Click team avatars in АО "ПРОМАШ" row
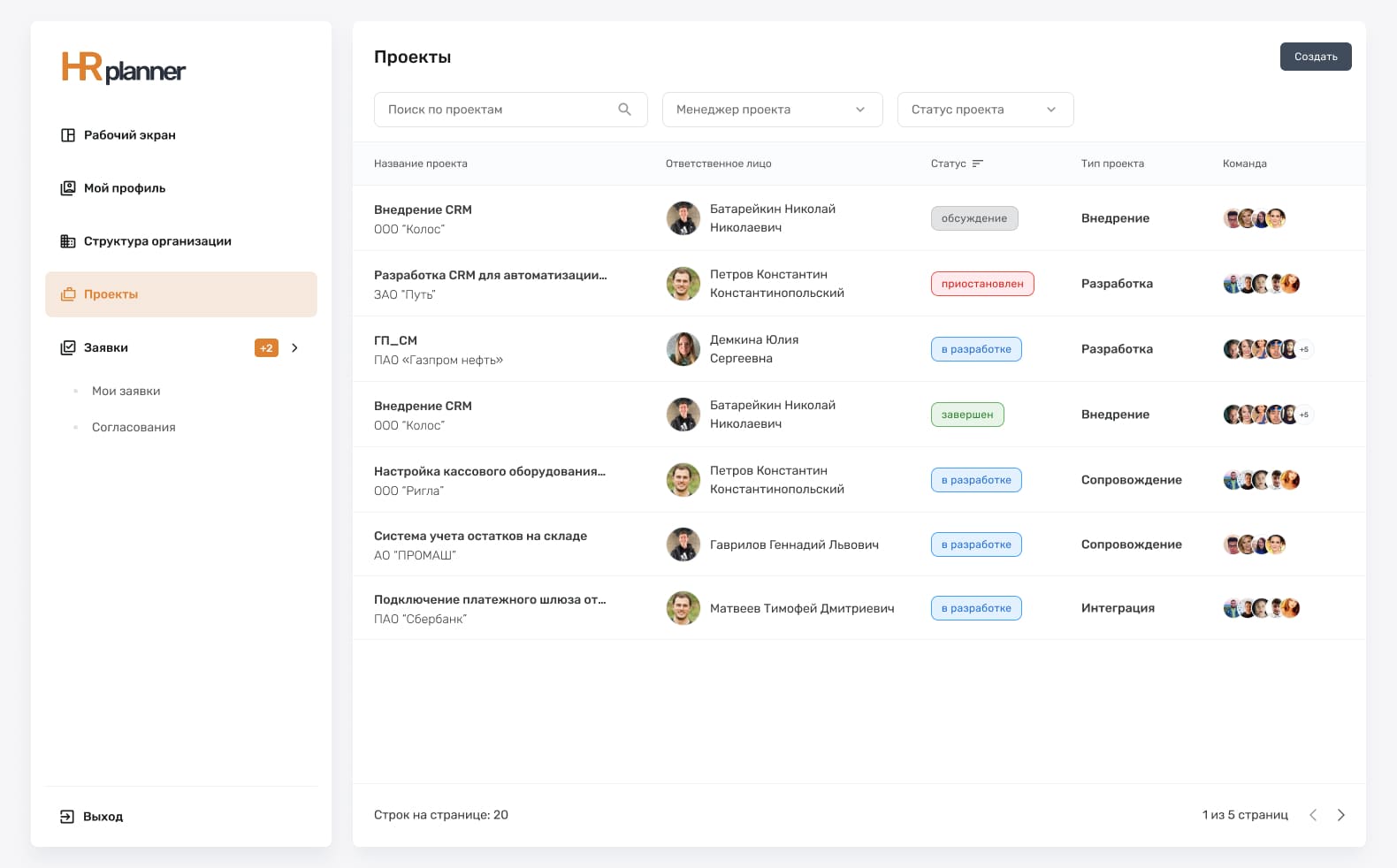Image resolution: width=1397 pixels, height=868 pixels. pos(1255,544)
